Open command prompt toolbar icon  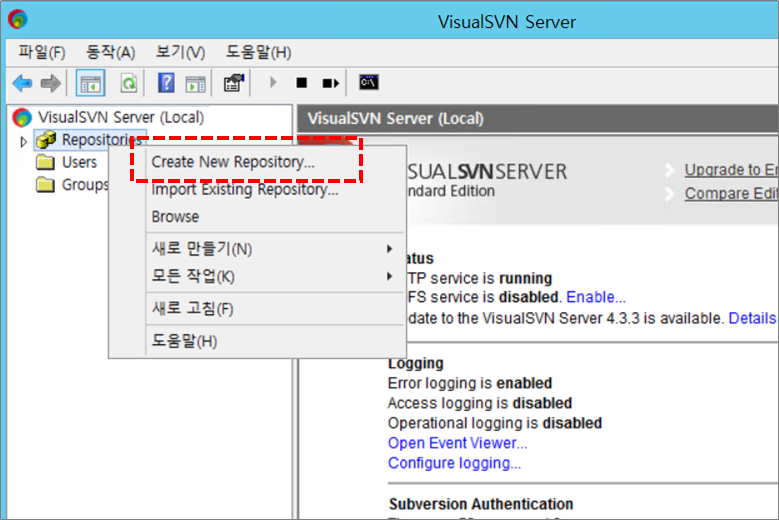[x=369, y=82]
